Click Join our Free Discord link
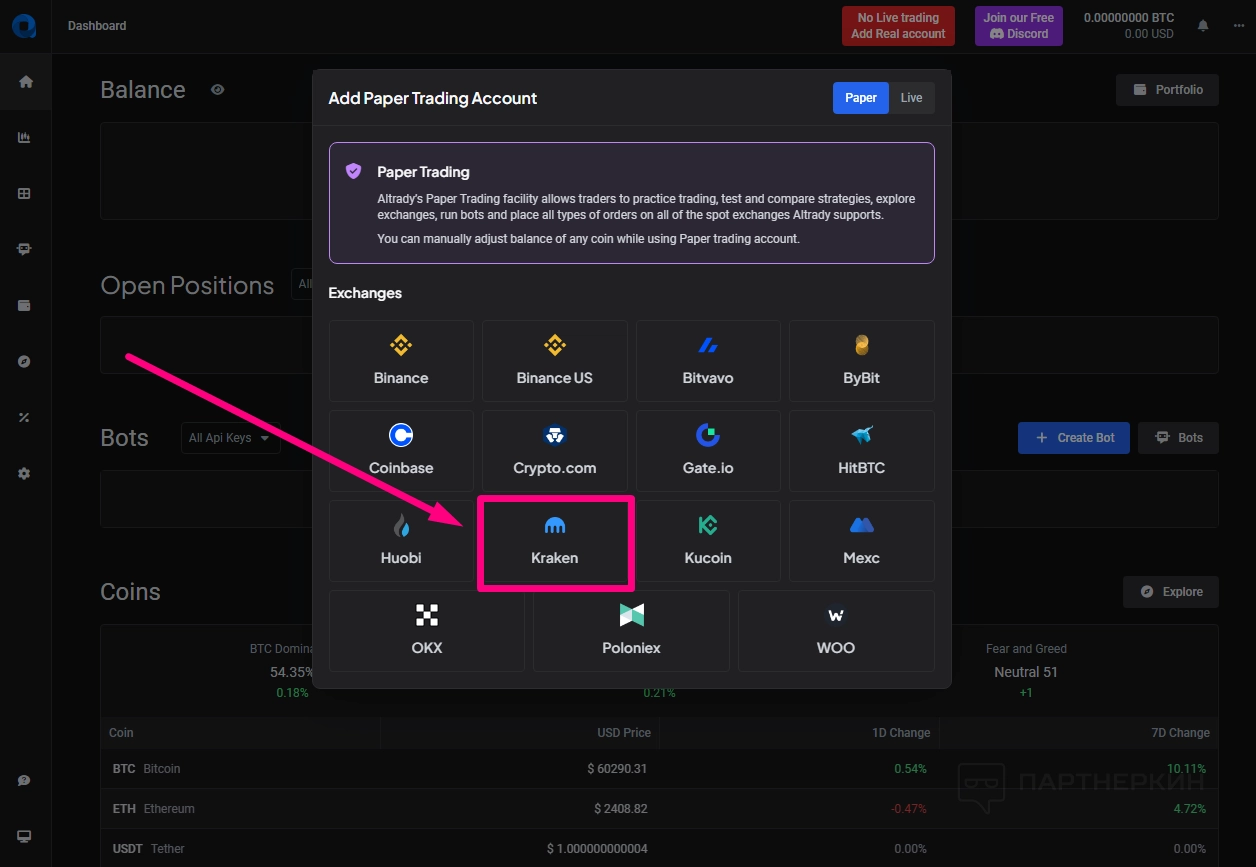This screenshot has width=1256, height=867. point(1018,26)
